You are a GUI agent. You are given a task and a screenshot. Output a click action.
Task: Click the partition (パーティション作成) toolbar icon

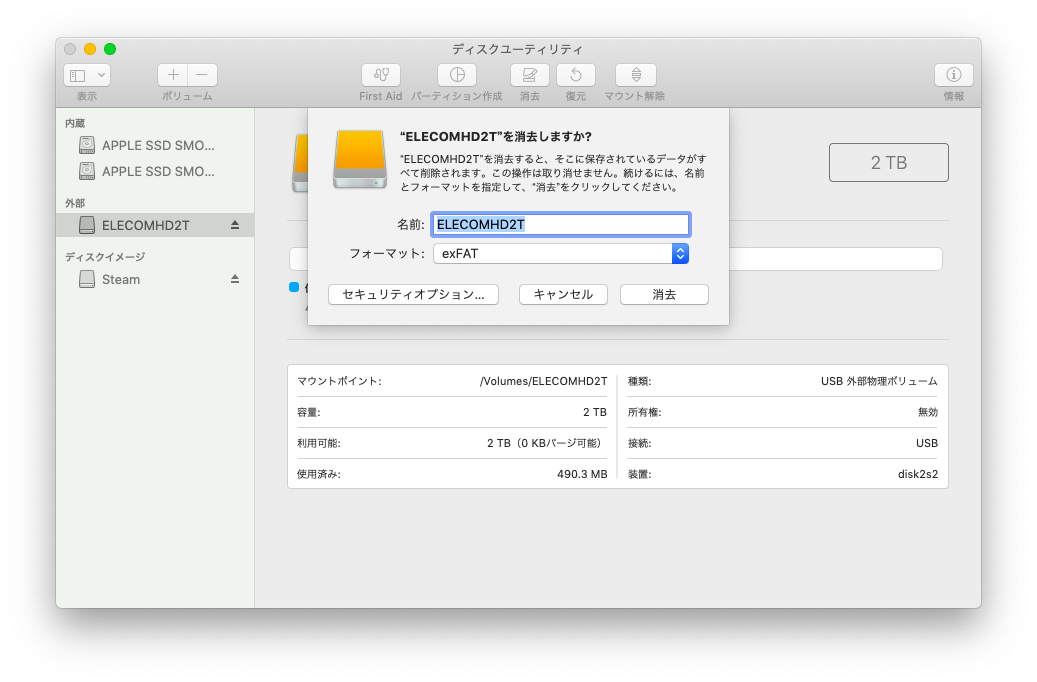pos(457,75)
